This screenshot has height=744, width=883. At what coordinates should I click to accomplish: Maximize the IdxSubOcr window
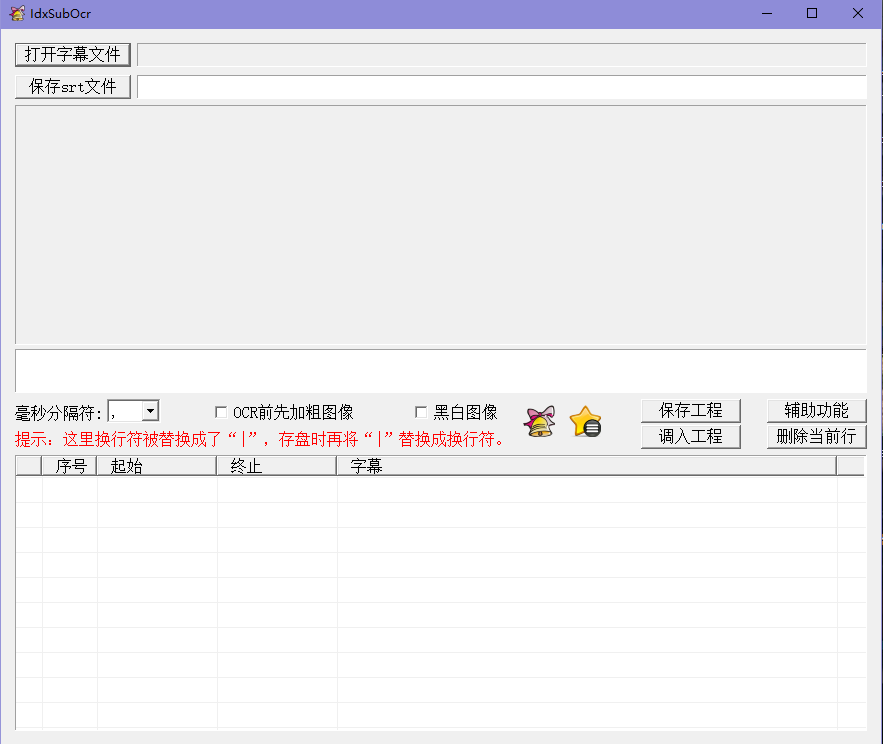tap(812, 13)
